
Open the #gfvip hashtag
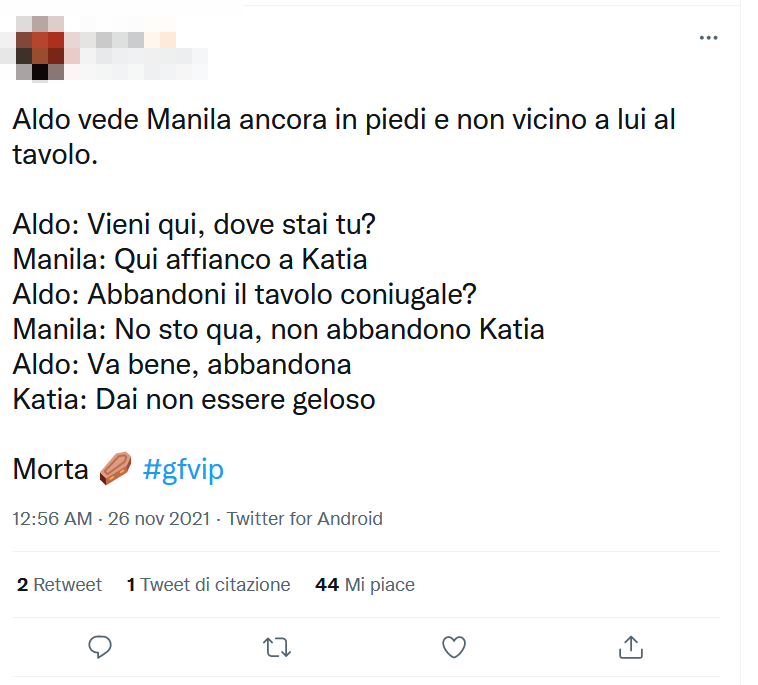[x=183, y=469]
